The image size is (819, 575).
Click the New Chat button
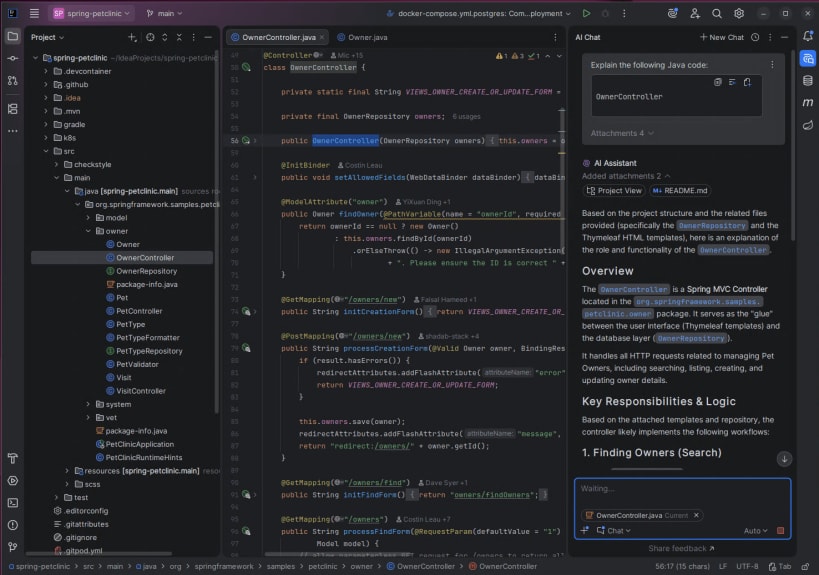click(721, 37)
